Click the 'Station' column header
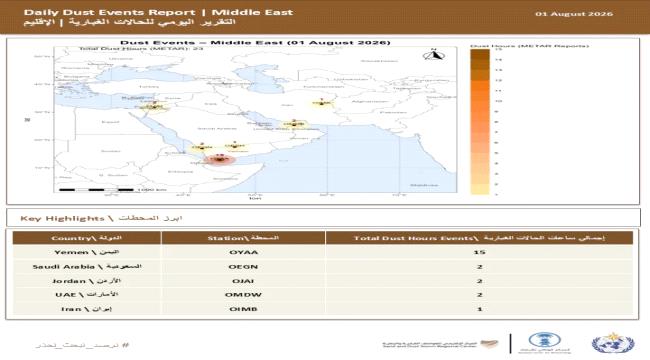650x360 pixels. pos(243,238)
